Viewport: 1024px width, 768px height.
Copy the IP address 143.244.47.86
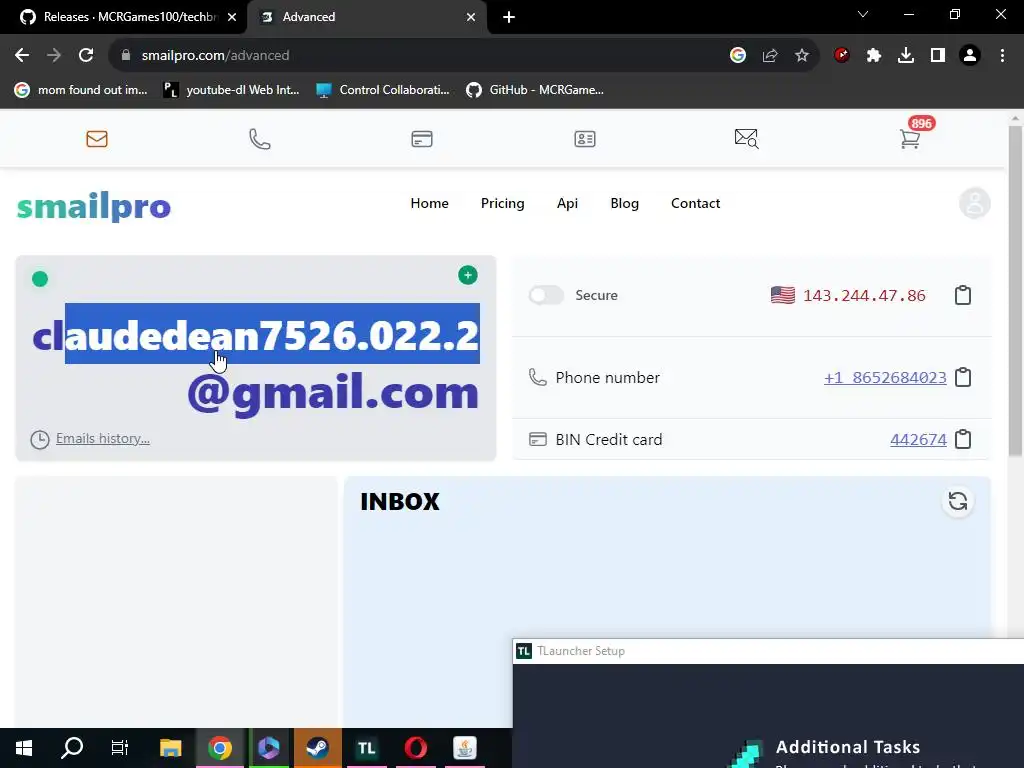pyautogui.click(x=963, y=295)
